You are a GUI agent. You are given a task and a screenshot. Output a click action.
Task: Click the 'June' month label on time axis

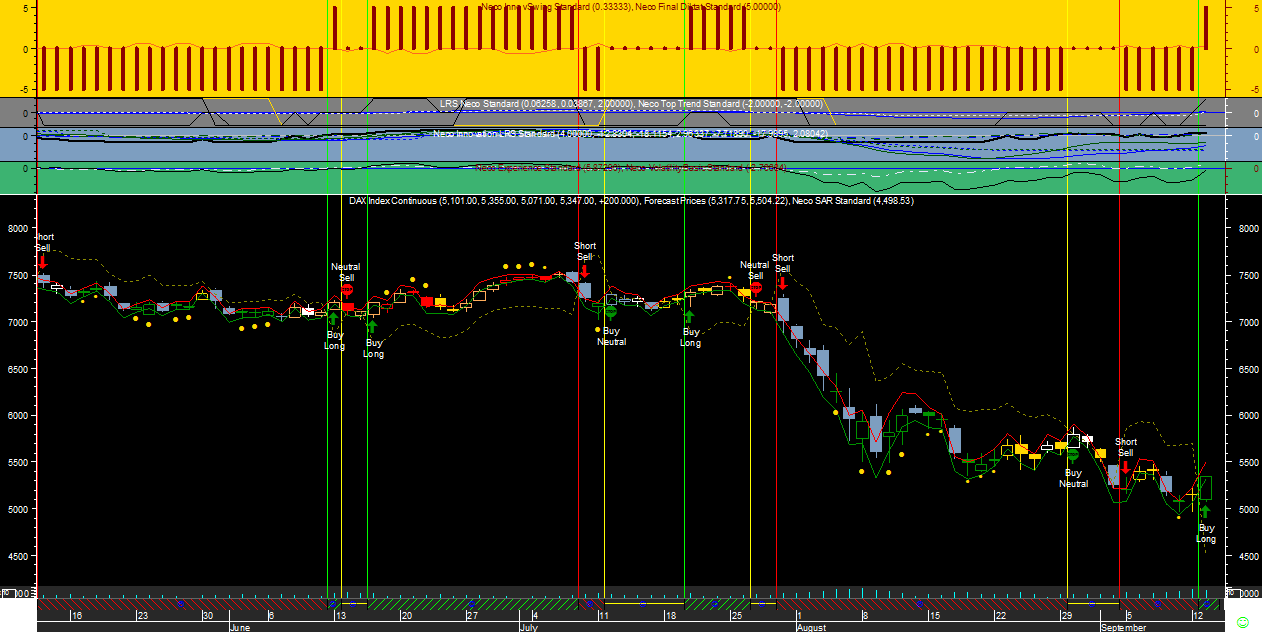click(x=239, y=627)
